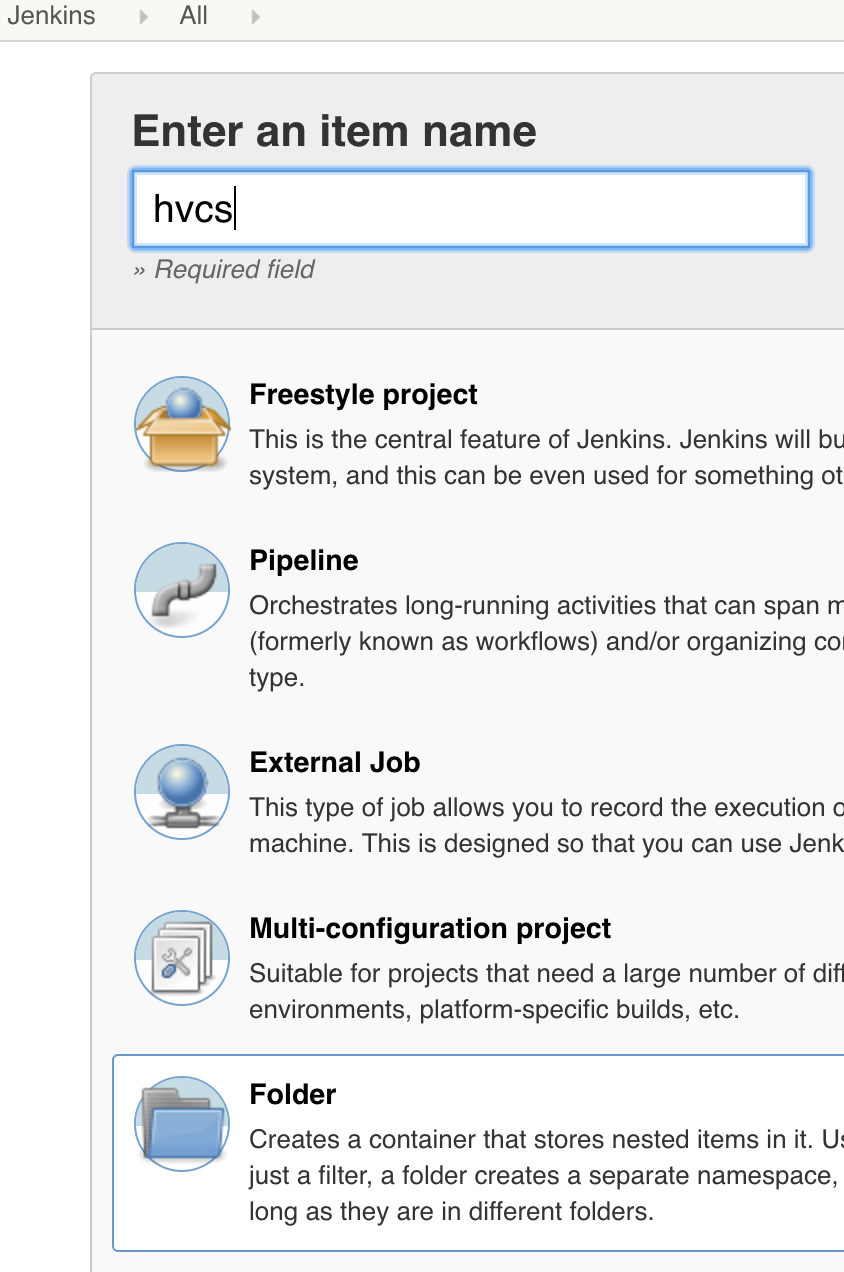Click the External Job description text
This screenshot has width=844, height=1272.
pyautogui.click(x=547, y=825)
